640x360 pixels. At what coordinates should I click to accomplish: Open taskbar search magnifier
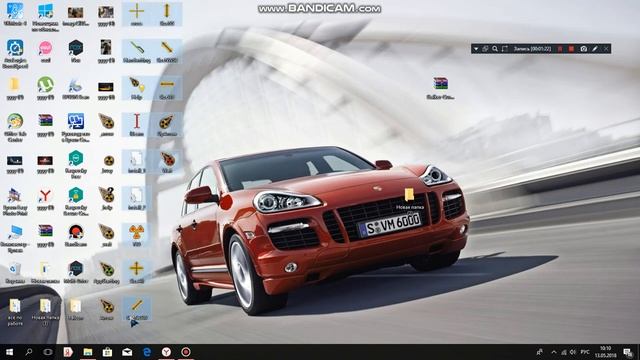pos(29,352)
